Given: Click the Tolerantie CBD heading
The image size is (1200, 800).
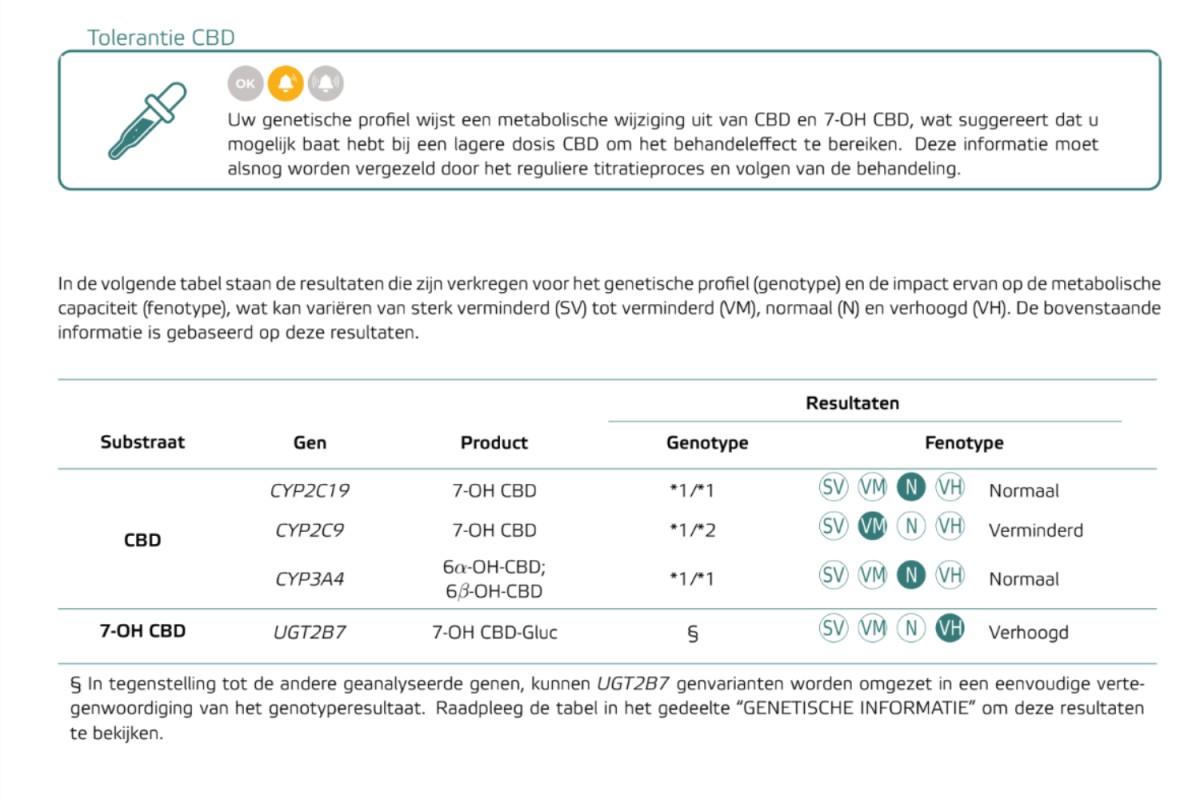Looking at the screenshot, I should pyautogui.click(x=161, y=38).
